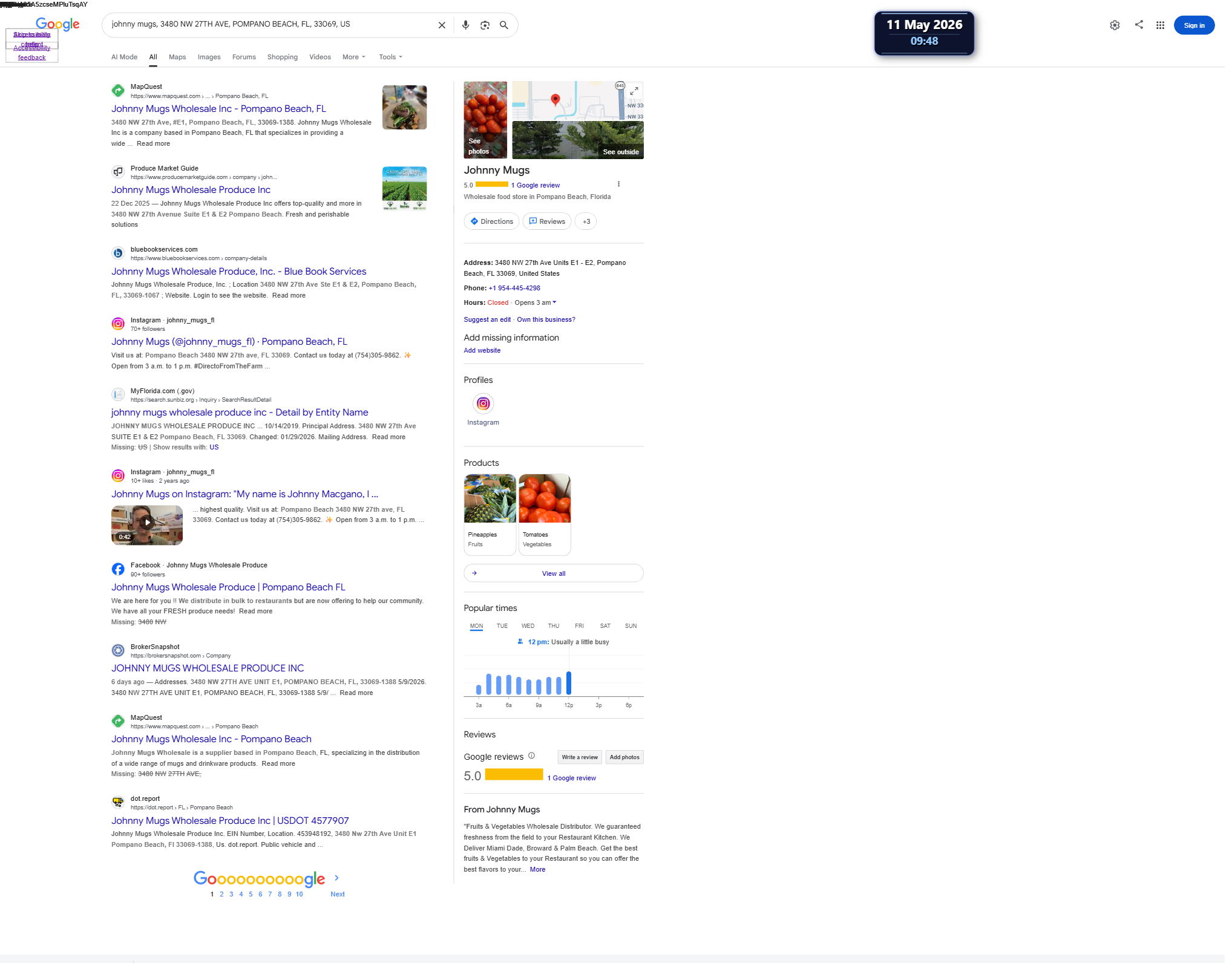Image resolution: width=1232 pixels, height=963 pixels.
Task: Open the Blue Book Services result
Action: [239, 272]
